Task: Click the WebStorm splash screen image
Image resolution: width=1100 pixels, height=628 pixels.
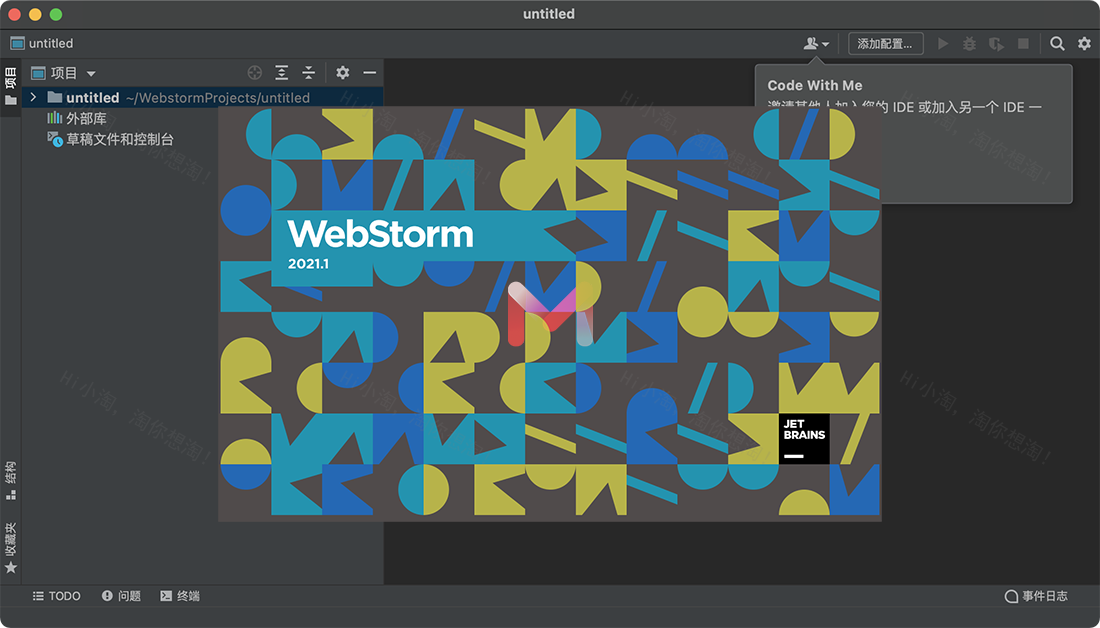Action: tap(550, 314)
